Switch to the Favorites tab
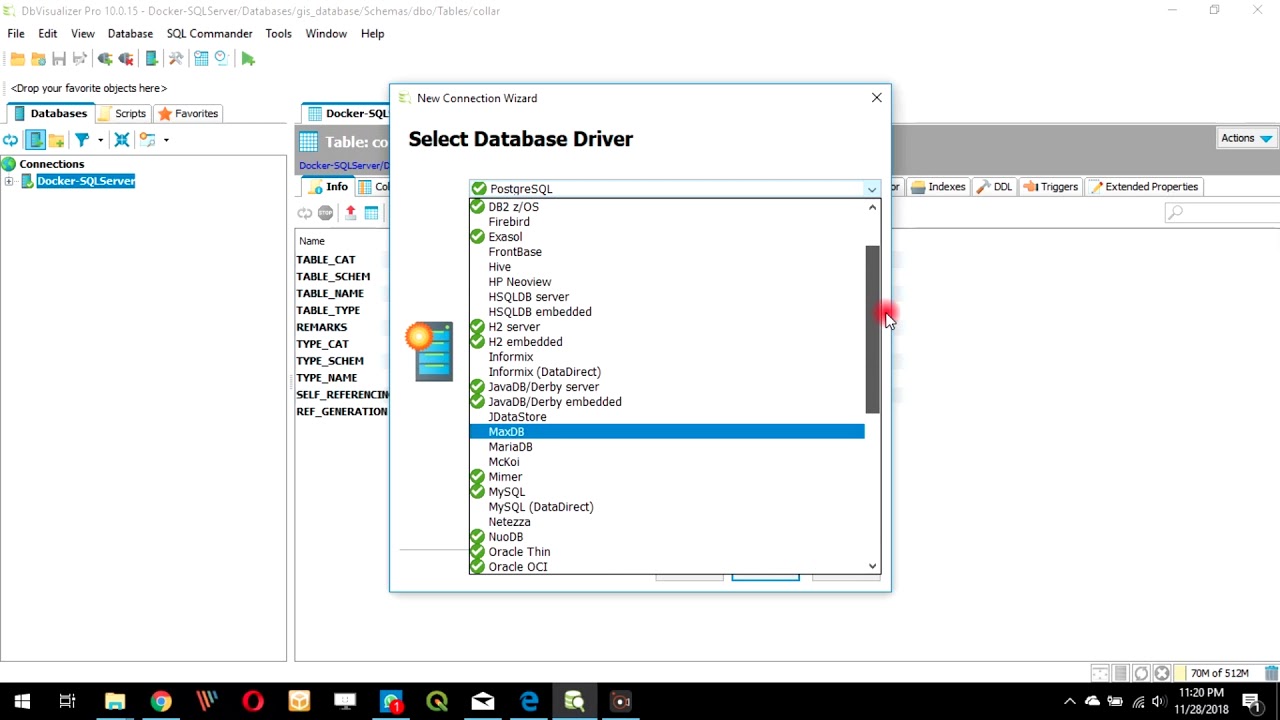 pos(188,113)
